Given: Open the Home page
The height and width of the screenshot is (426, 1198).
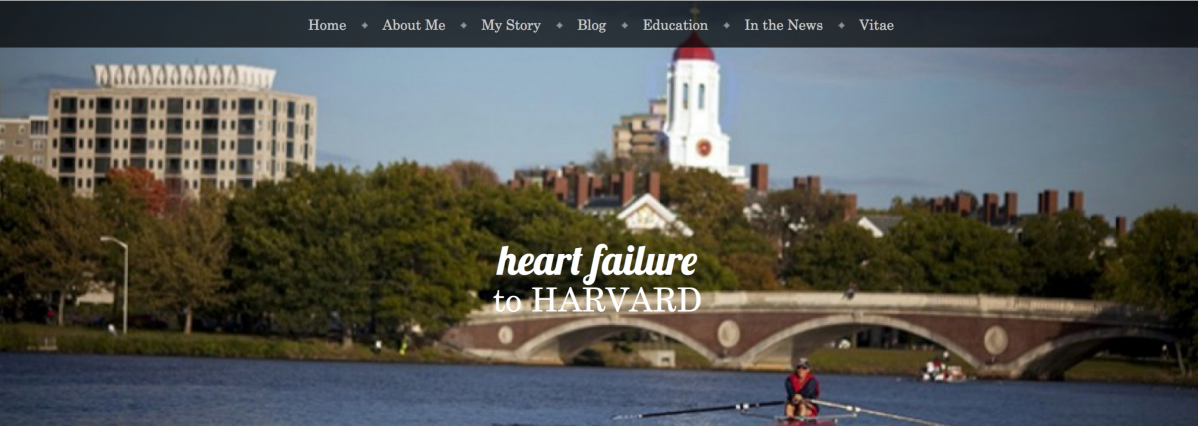Looking at the screenshot, I should [x=327, y=25].
